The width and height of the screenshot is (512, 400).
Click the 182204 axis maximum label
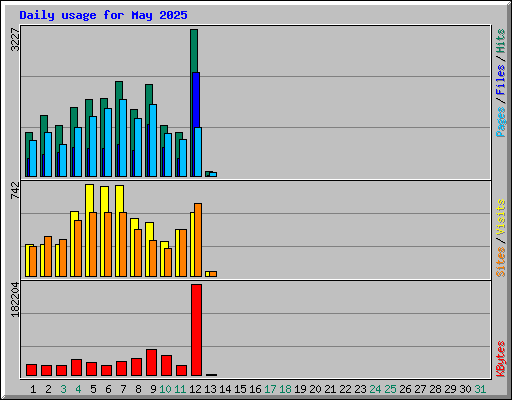click(15, 300)
